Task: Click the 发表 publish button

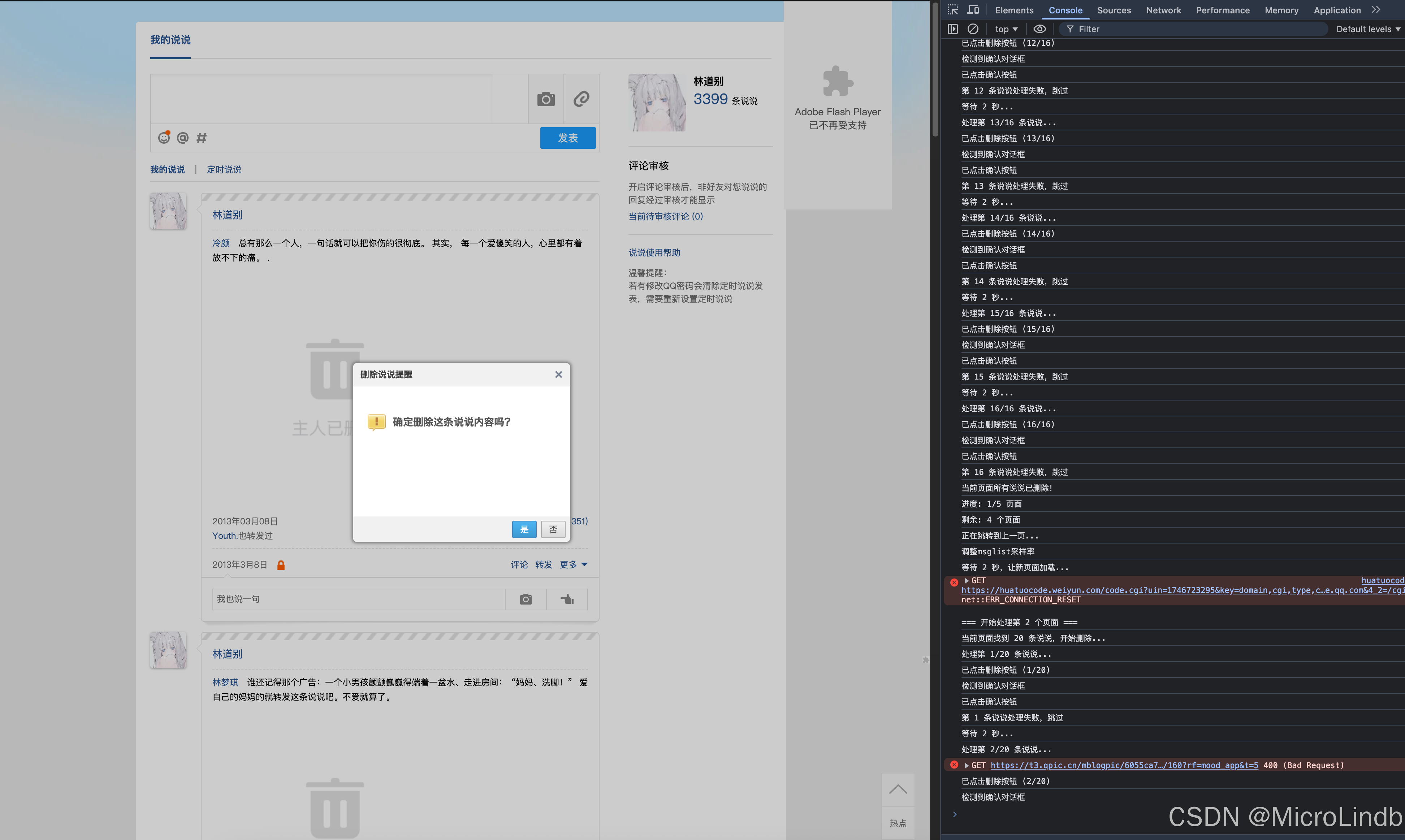Action: (568, 138)
